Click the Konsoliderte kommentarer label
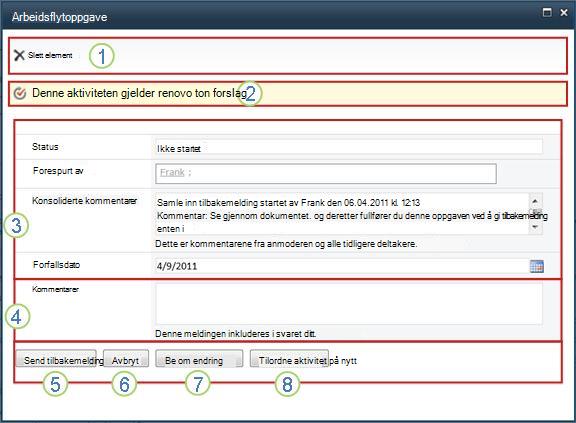576x423 pixels. point(84,201)
